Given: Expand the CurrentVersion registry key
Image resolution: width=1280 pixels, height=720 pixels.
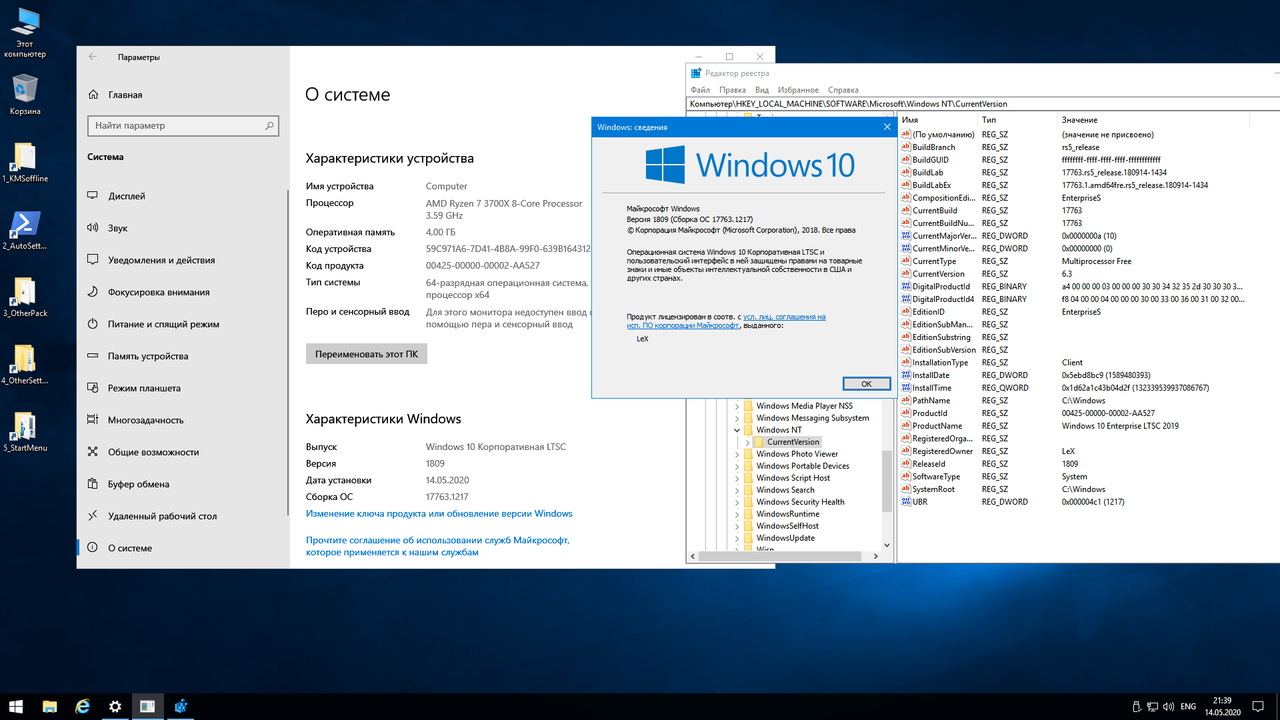Looking at the screenshot, I should click(x=748, y=442).
